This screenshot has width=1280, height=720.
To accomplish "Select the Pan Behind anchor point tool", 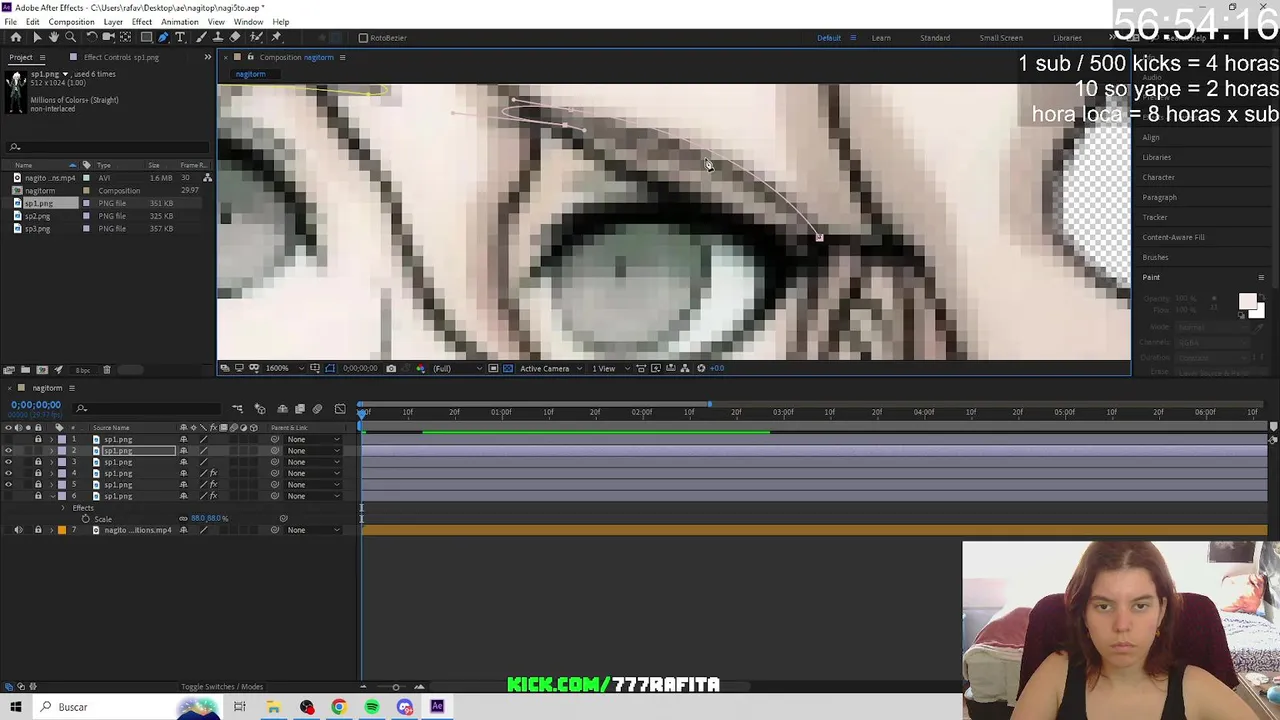I will [x=125, y=37].
